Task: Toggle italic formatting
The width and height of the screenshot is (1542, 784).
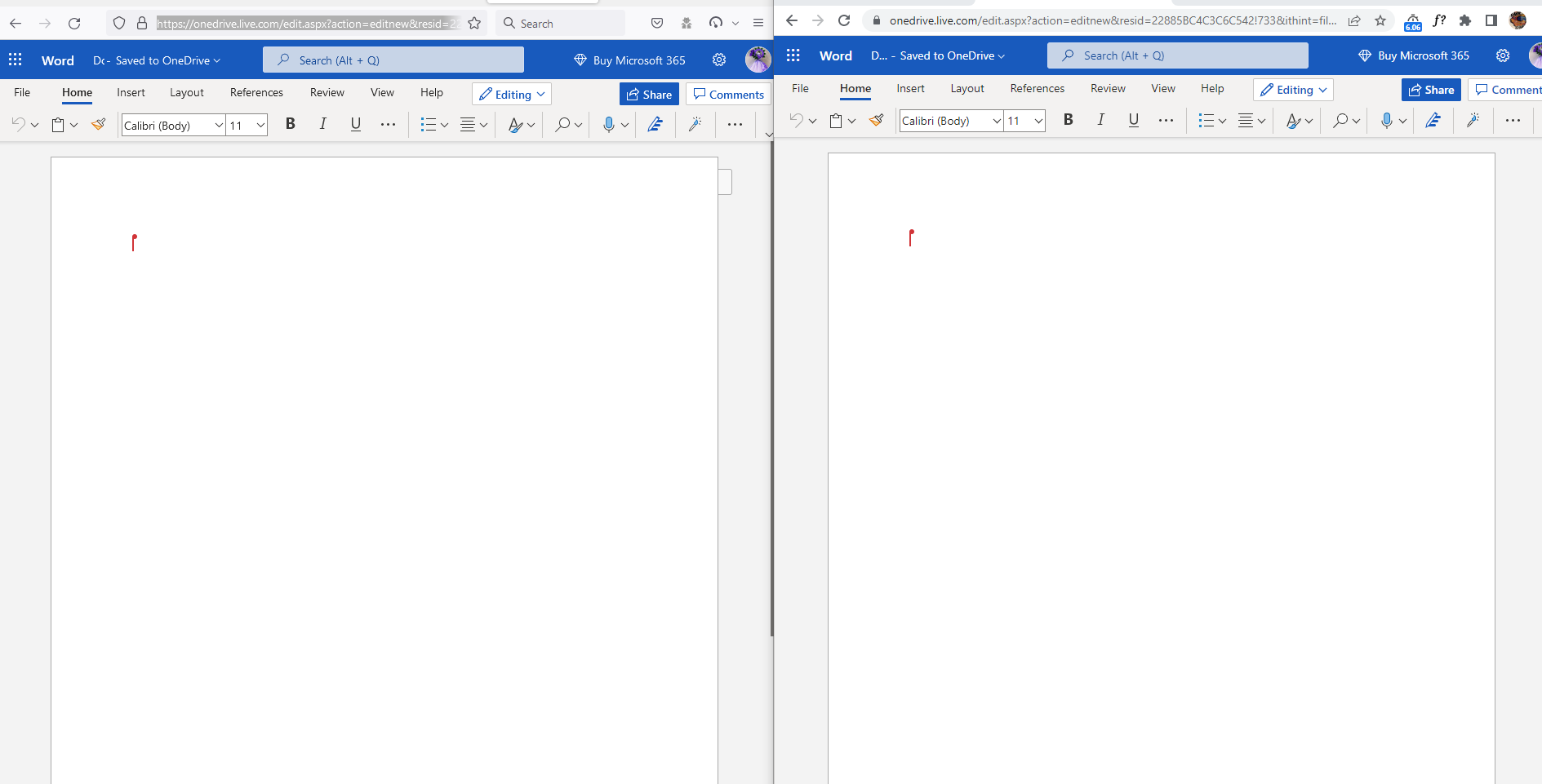Action: tap(322, 124)
